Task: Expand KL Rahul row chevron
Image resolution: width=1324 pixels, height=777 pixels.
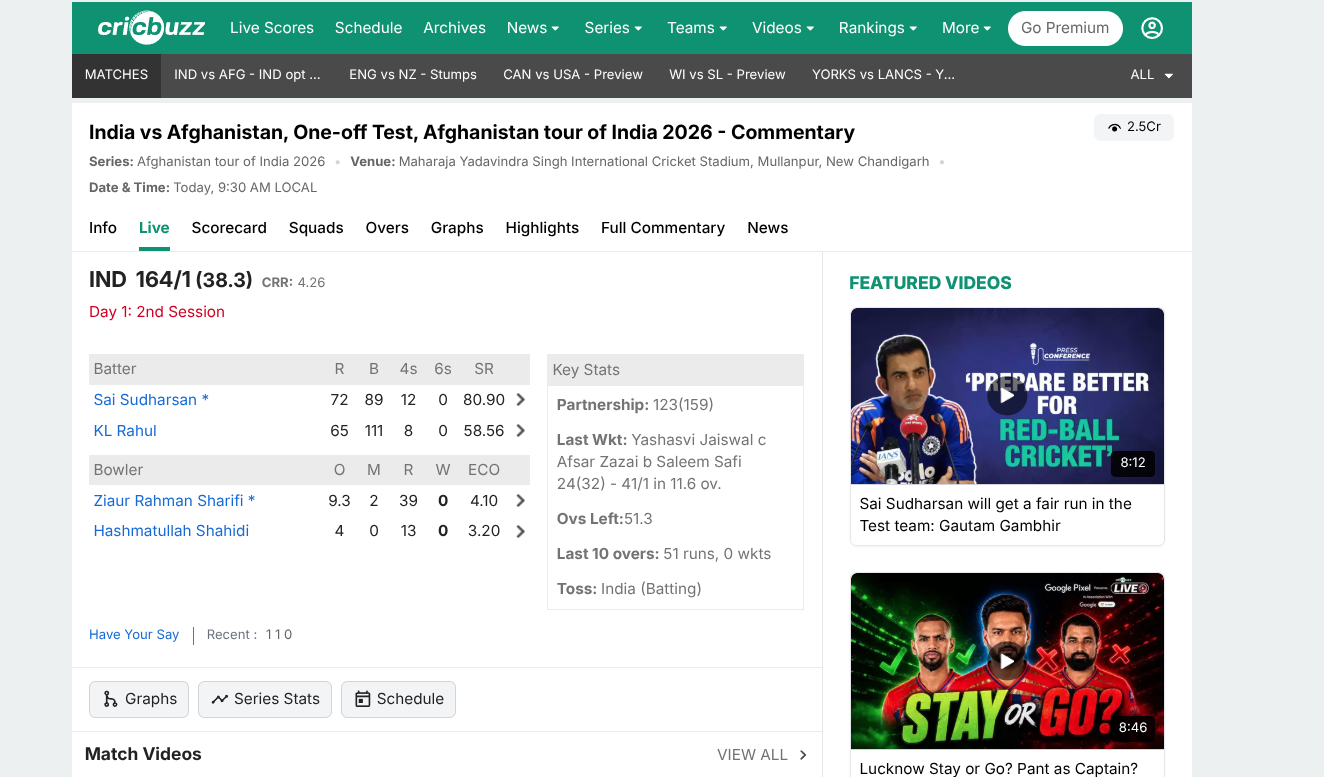Action: click(x=520, y=431)
